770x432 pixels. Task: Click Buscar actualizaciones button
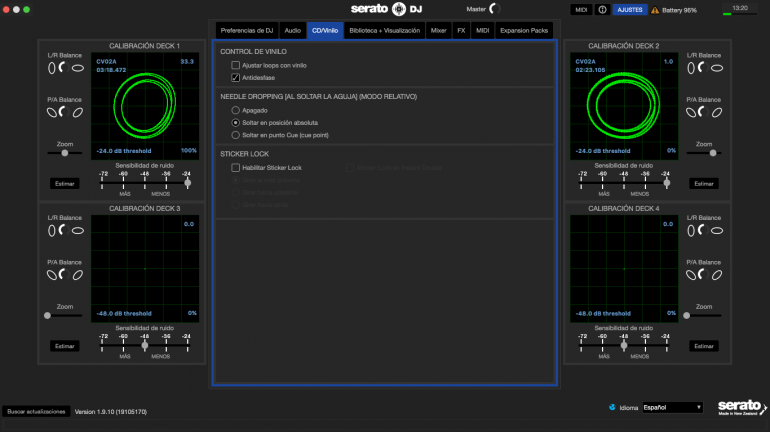pyautogui.click(x=36, y=411)
